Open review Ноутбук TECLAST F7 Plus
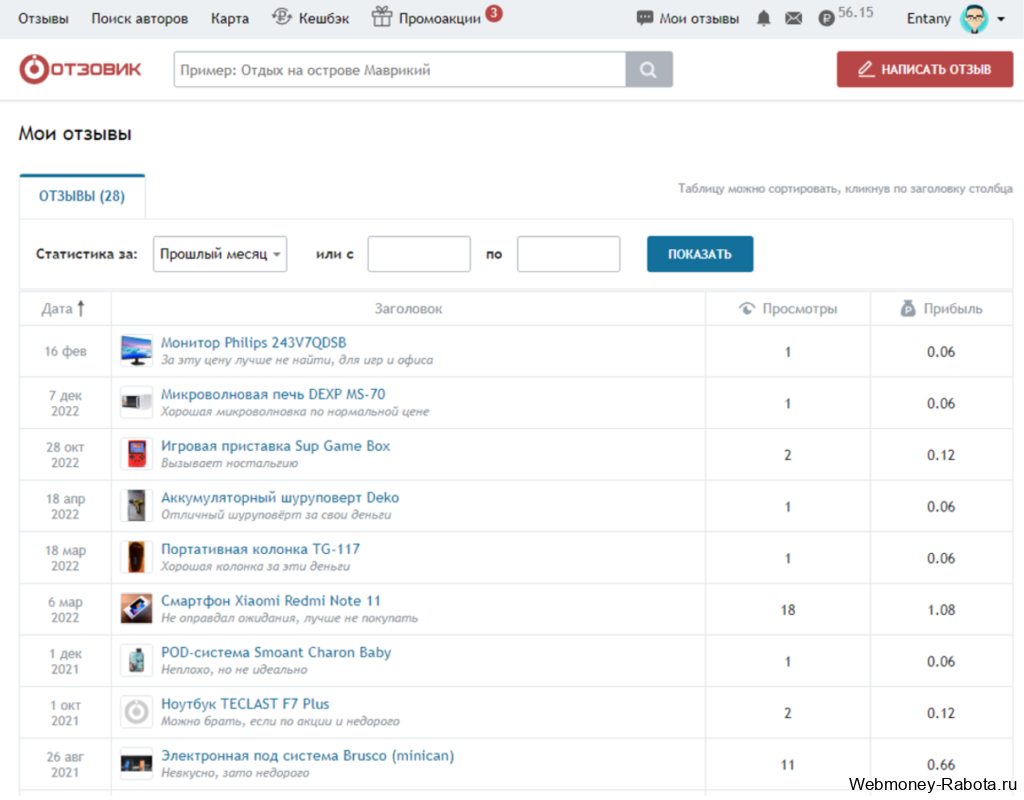This screenshot has height=800, width=1024. coord(245,703)
